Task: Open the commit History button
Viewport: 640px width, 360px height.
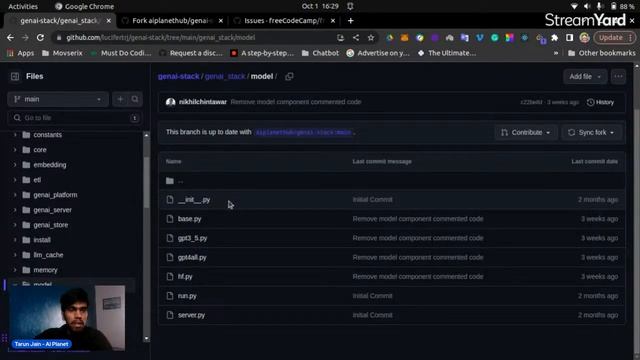Action: point(600,102)
